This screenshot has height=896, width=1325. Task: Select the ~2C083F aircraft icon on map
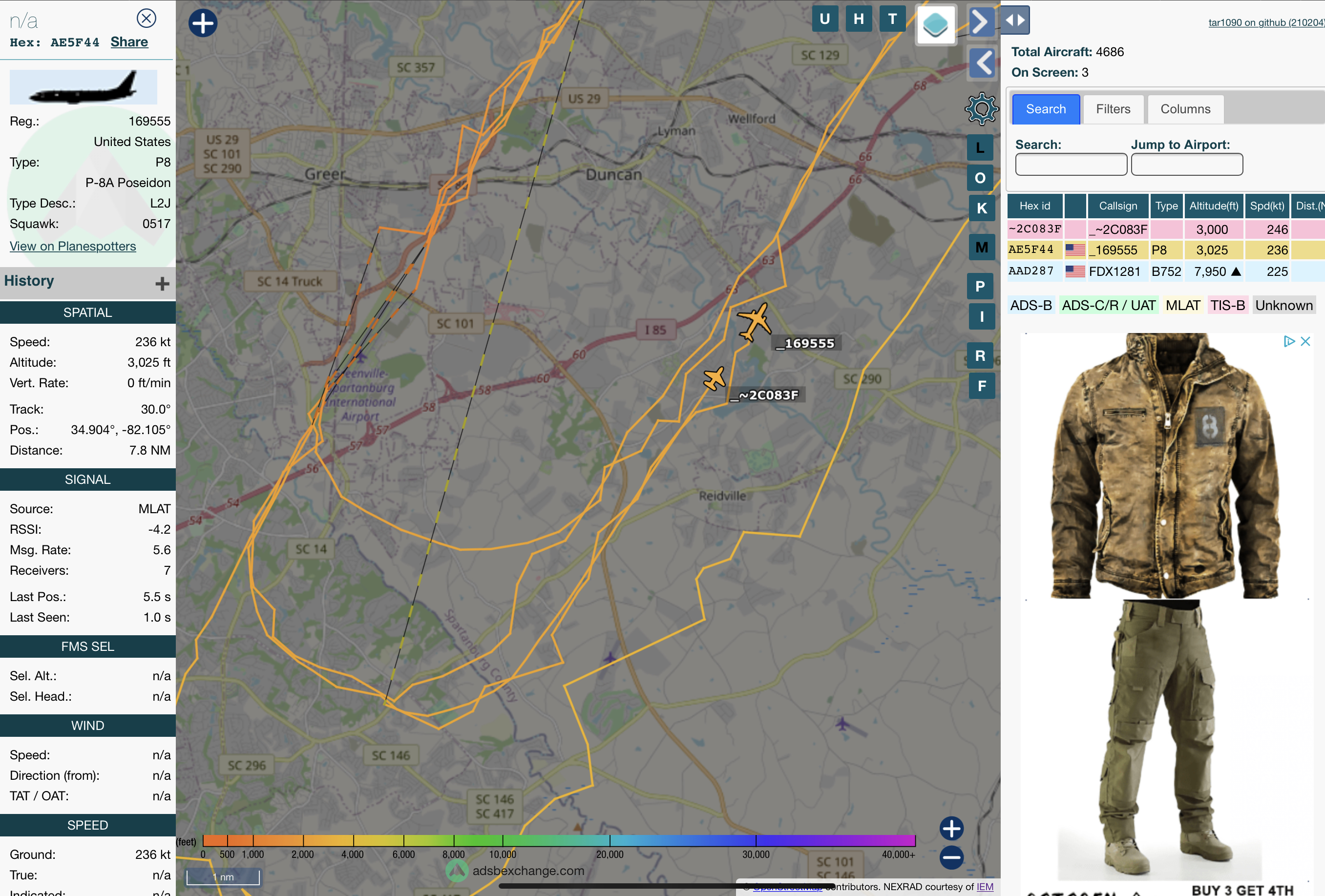pos(715,378)
